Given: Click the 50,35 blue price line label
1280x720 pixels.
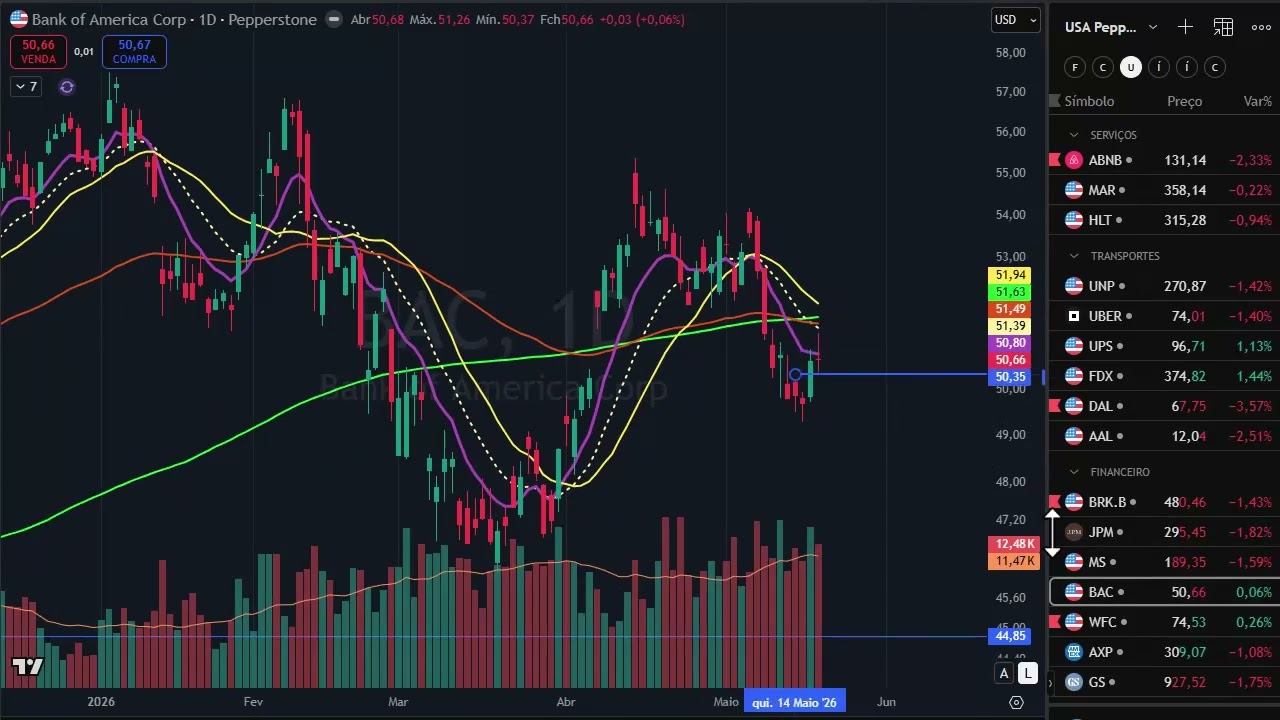Looking at the screenshot, I should (x=1009, y=377).
